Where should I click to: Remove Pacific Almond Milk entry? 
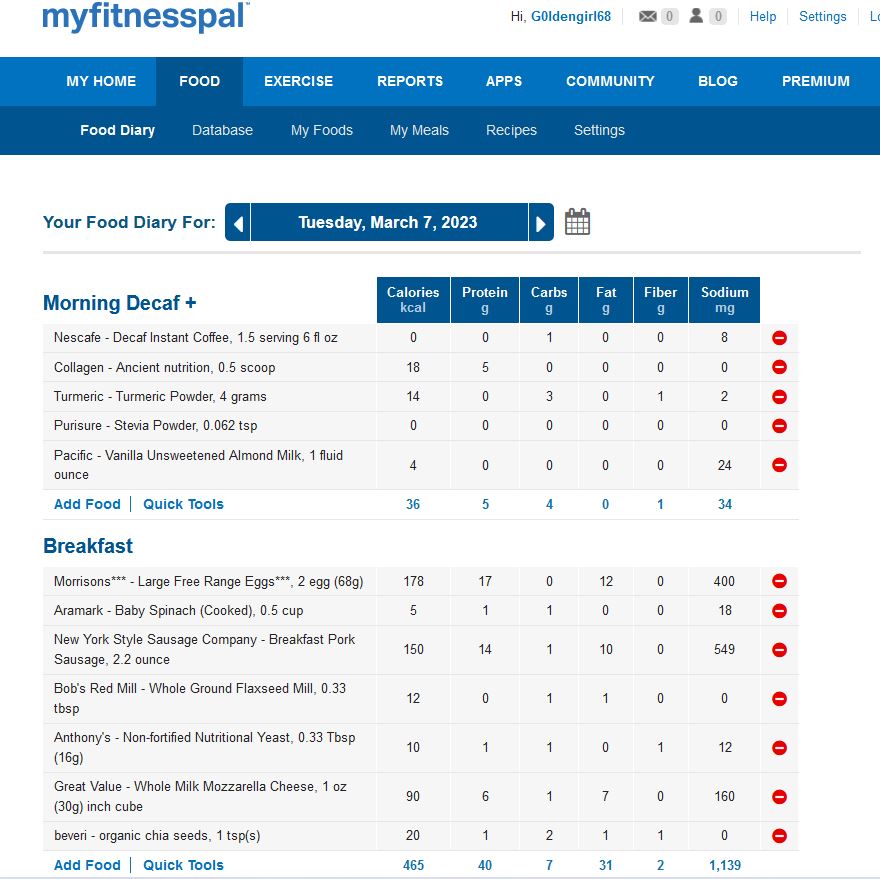point(779,465)
